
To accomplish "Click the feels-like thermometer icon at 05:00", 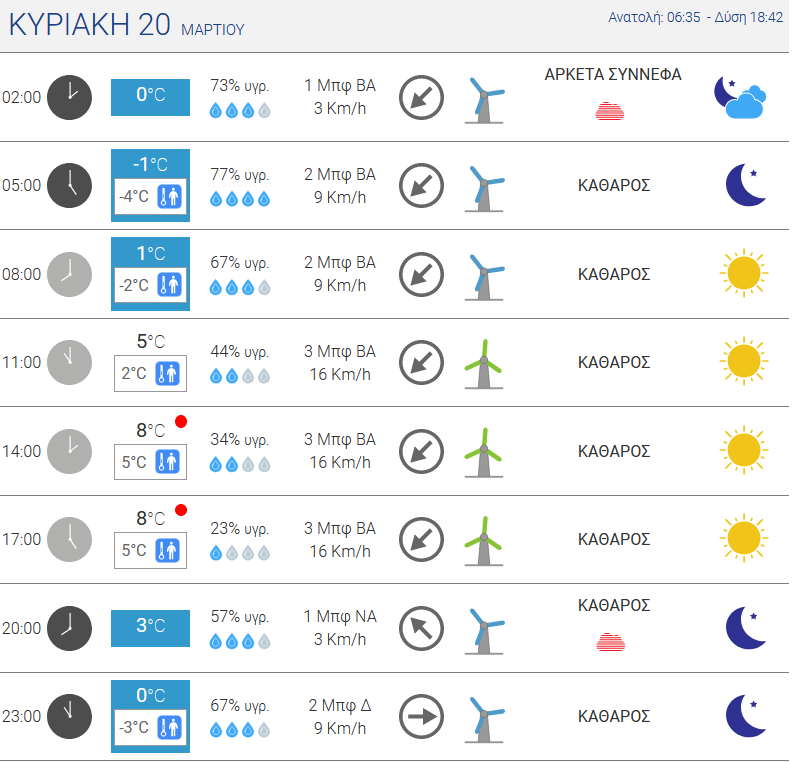I will (169, 196).
